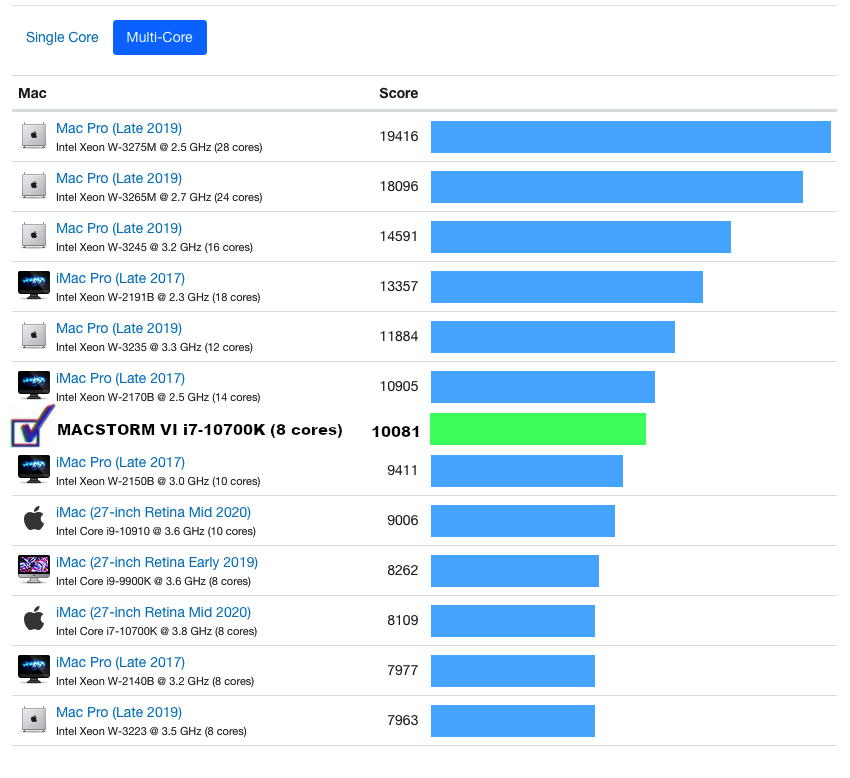
Task: Click the Apple logo icon beside Core i7-10700K iMac
Action: 34,619
